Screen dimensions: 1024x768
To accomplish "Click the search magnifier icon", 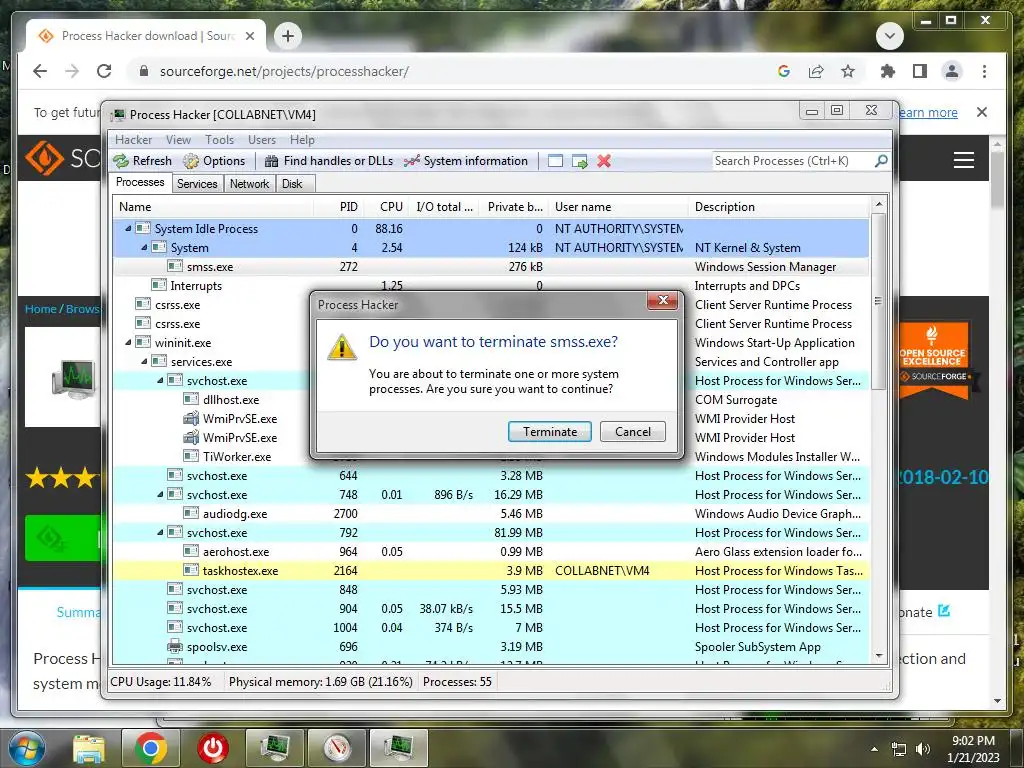I will tap(881, 160).
